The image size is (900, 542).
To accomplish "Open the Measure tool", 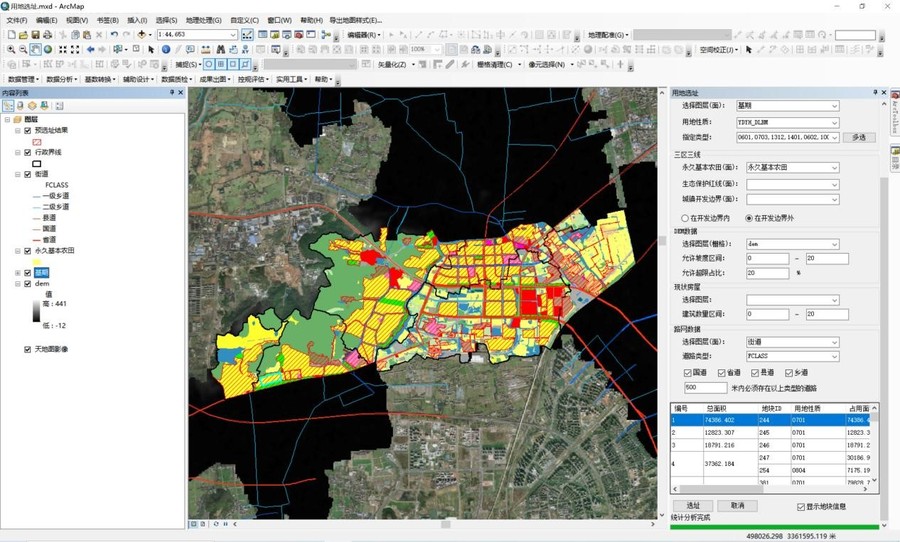I will point(205,49).
